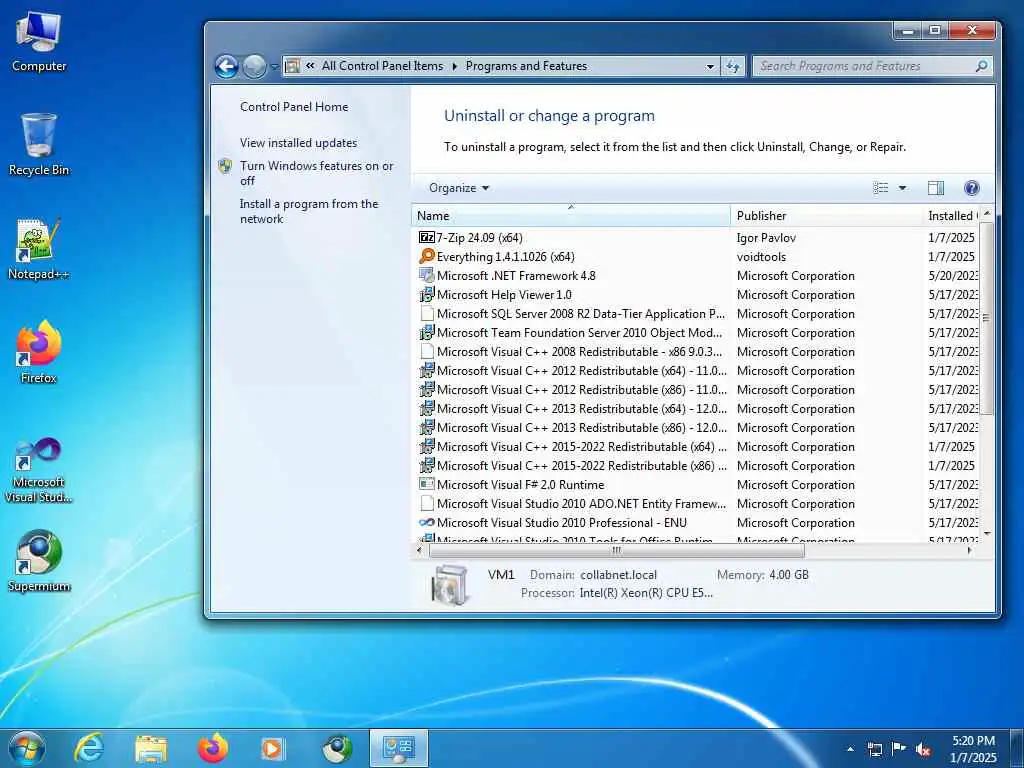Click the list scroll down arrow
This screenshot has width=1024, height=768.
pos(986,534)
